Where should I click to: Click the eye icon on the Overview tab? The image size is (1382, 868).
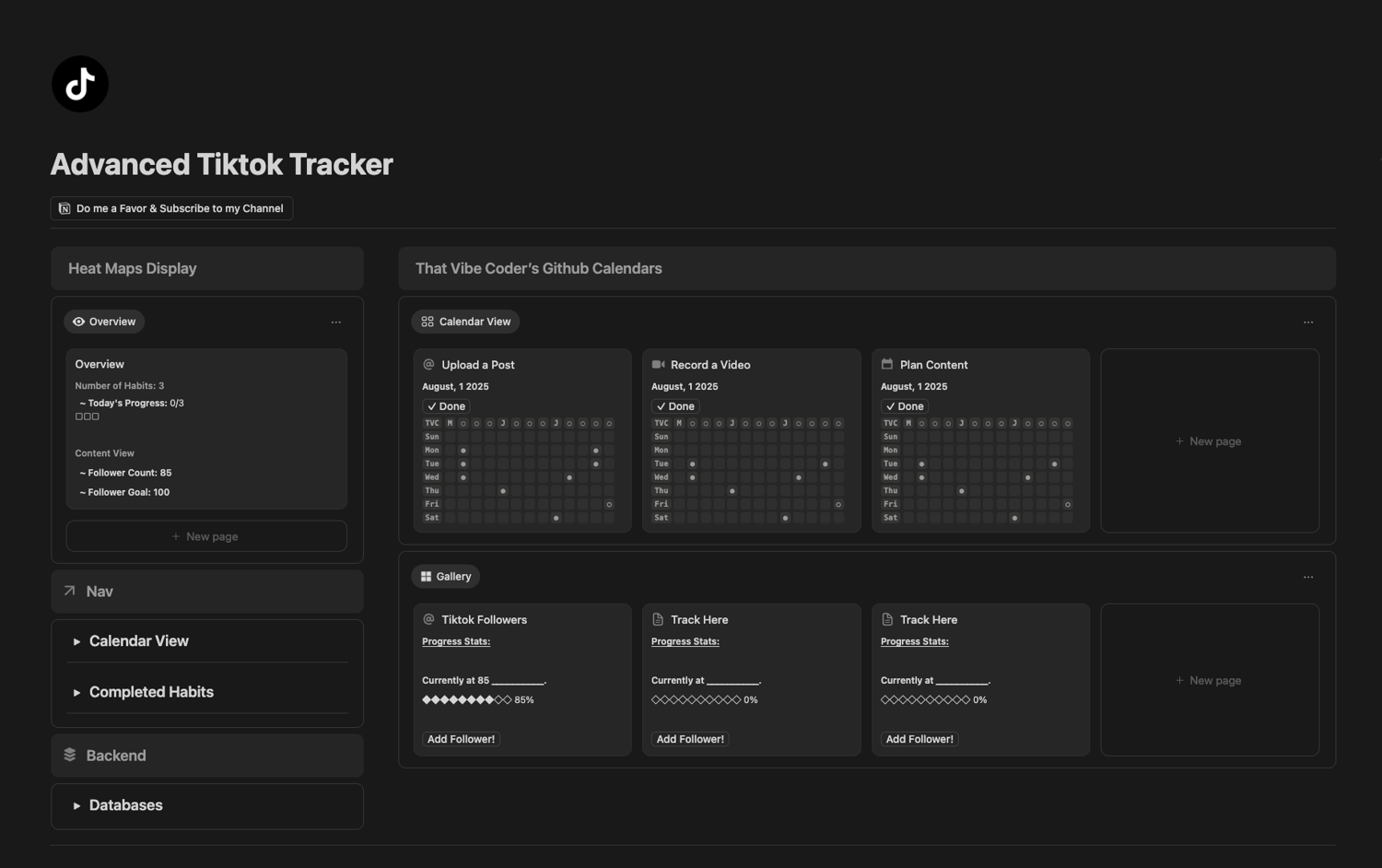[78, 322]
